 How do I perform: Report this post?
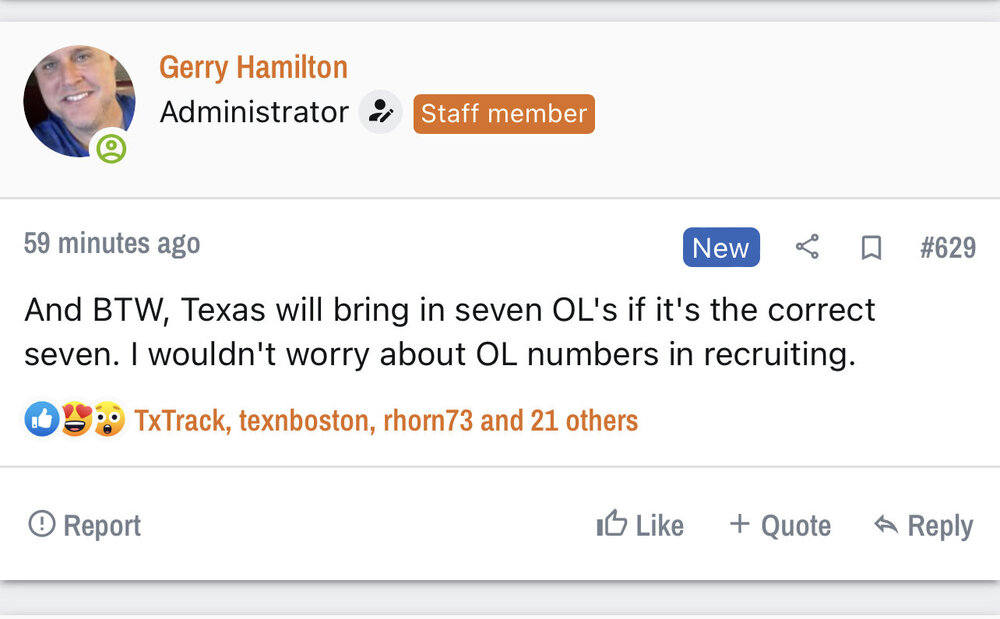click(x=85, y=525)
